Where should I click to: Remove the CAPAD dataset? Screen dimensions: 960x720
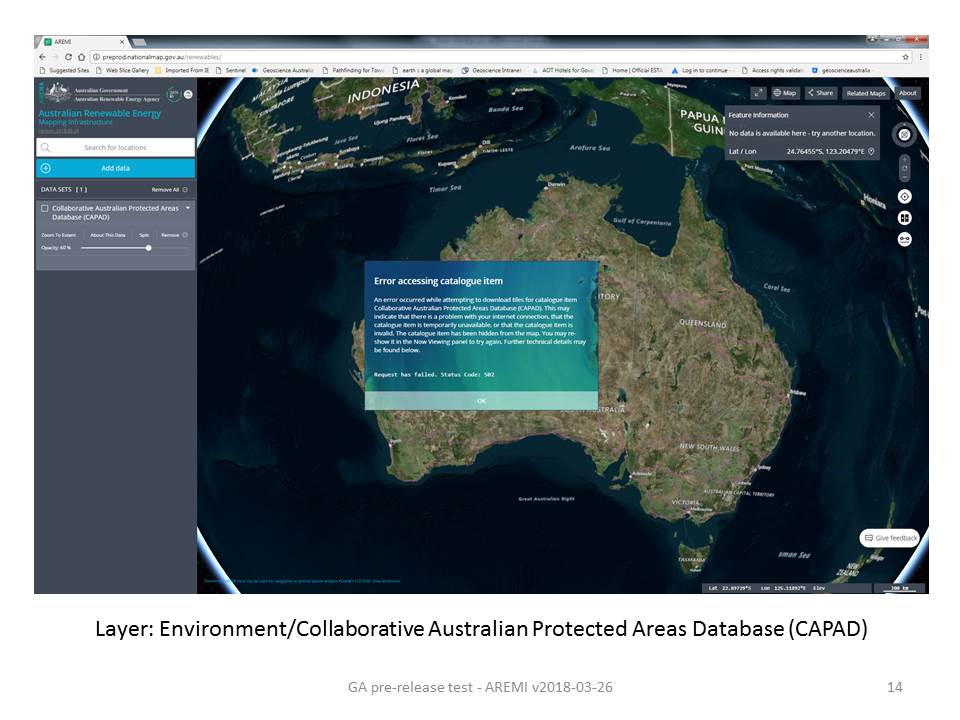[x=174, y=235]
